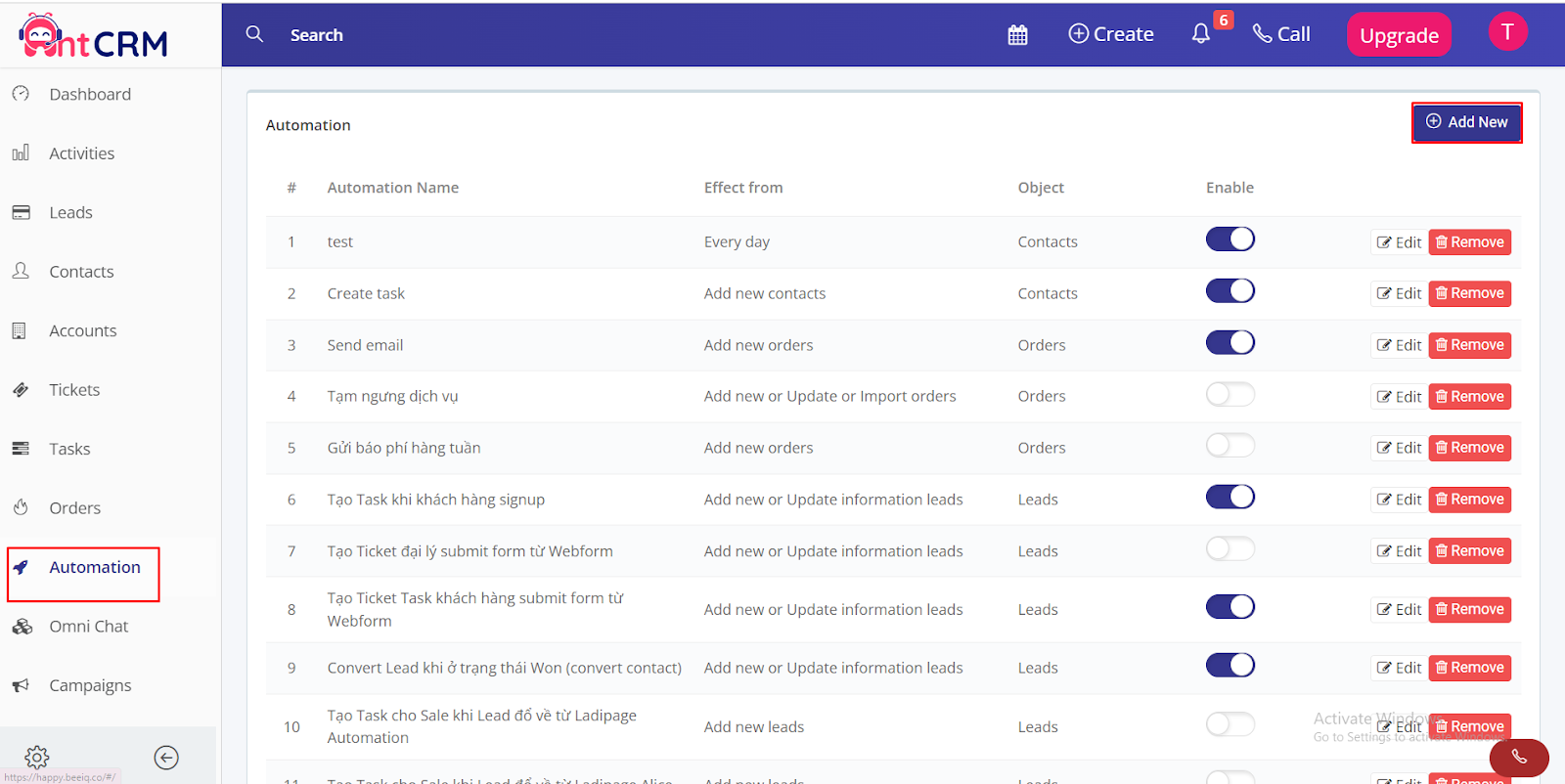This screenshot has width=1565, height=784.
Task: Open Dashboard in sidebar
Action: (90, 95)
